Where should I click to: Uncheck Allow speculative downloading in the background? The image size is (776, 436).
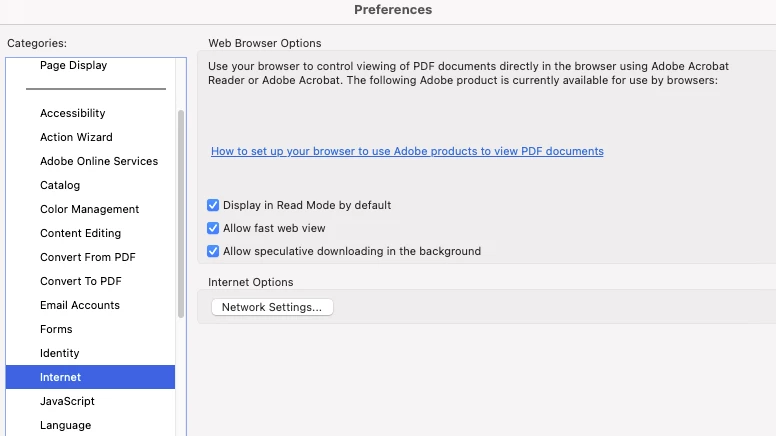(213, 251)
